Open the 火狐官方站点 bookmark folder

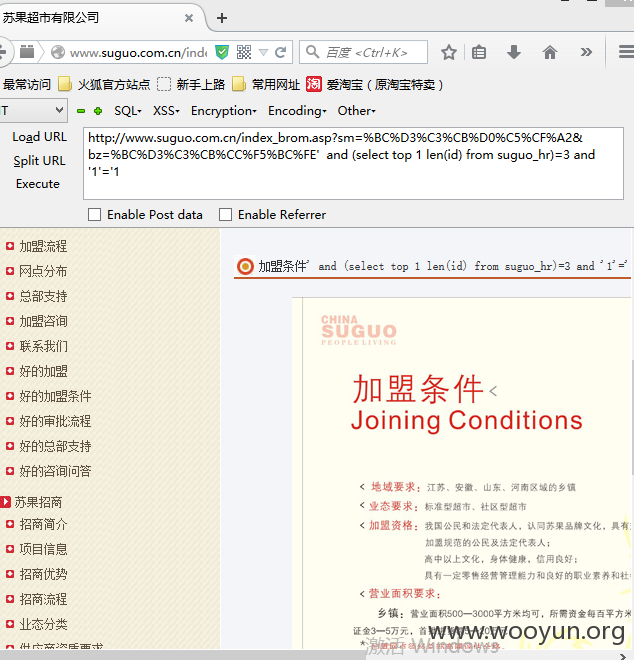click(104, 85)
